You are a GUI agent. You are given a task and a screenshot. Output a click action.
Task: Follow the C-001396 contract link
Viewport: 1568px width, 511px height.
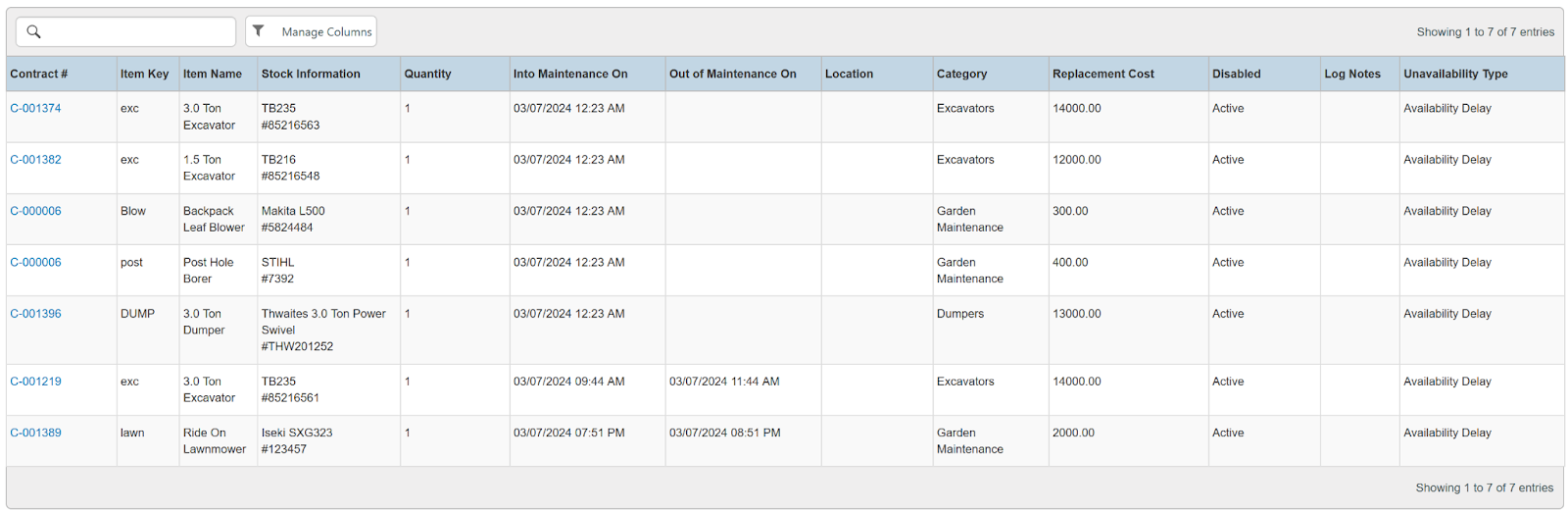(35, 314)
